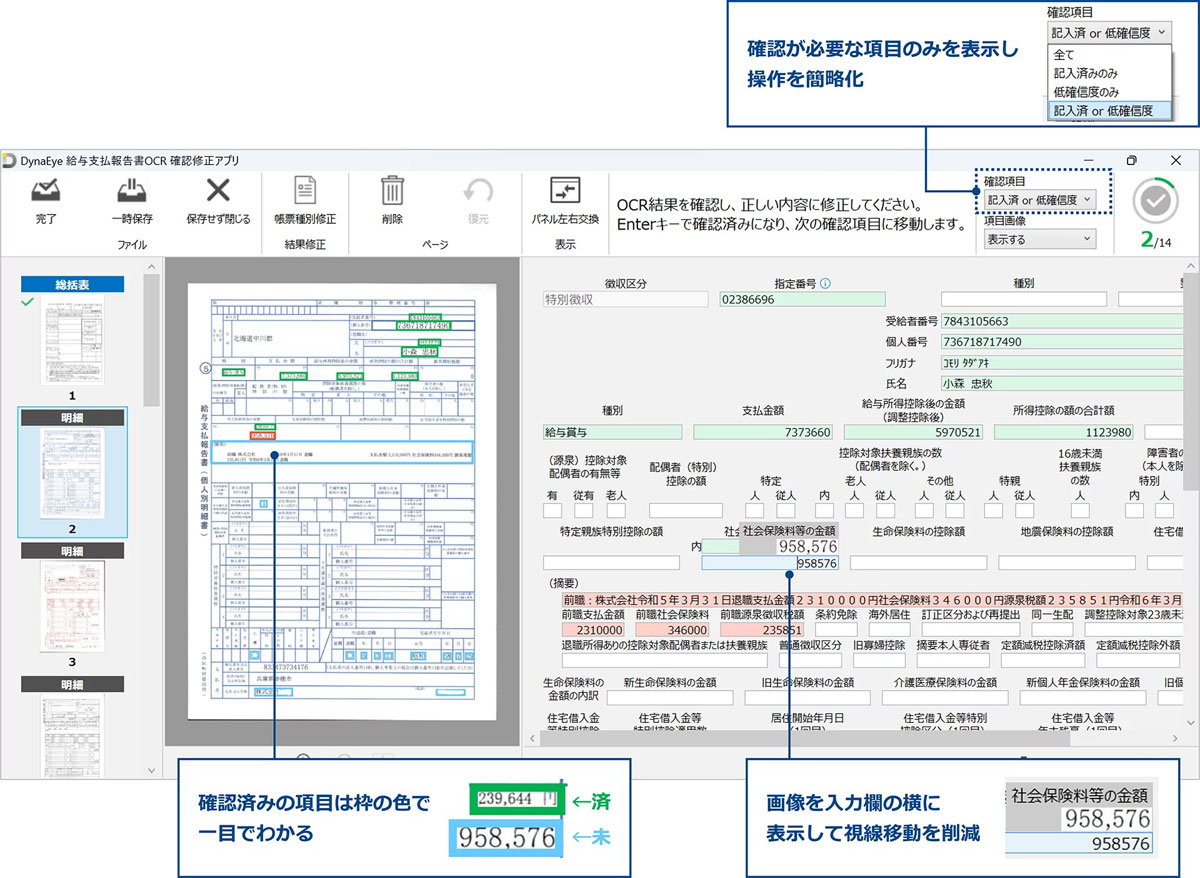This screenshot has width=1200, height=878.
Task: Click the 新個人年金保険料の金額 field
Action: [1083, 698]
